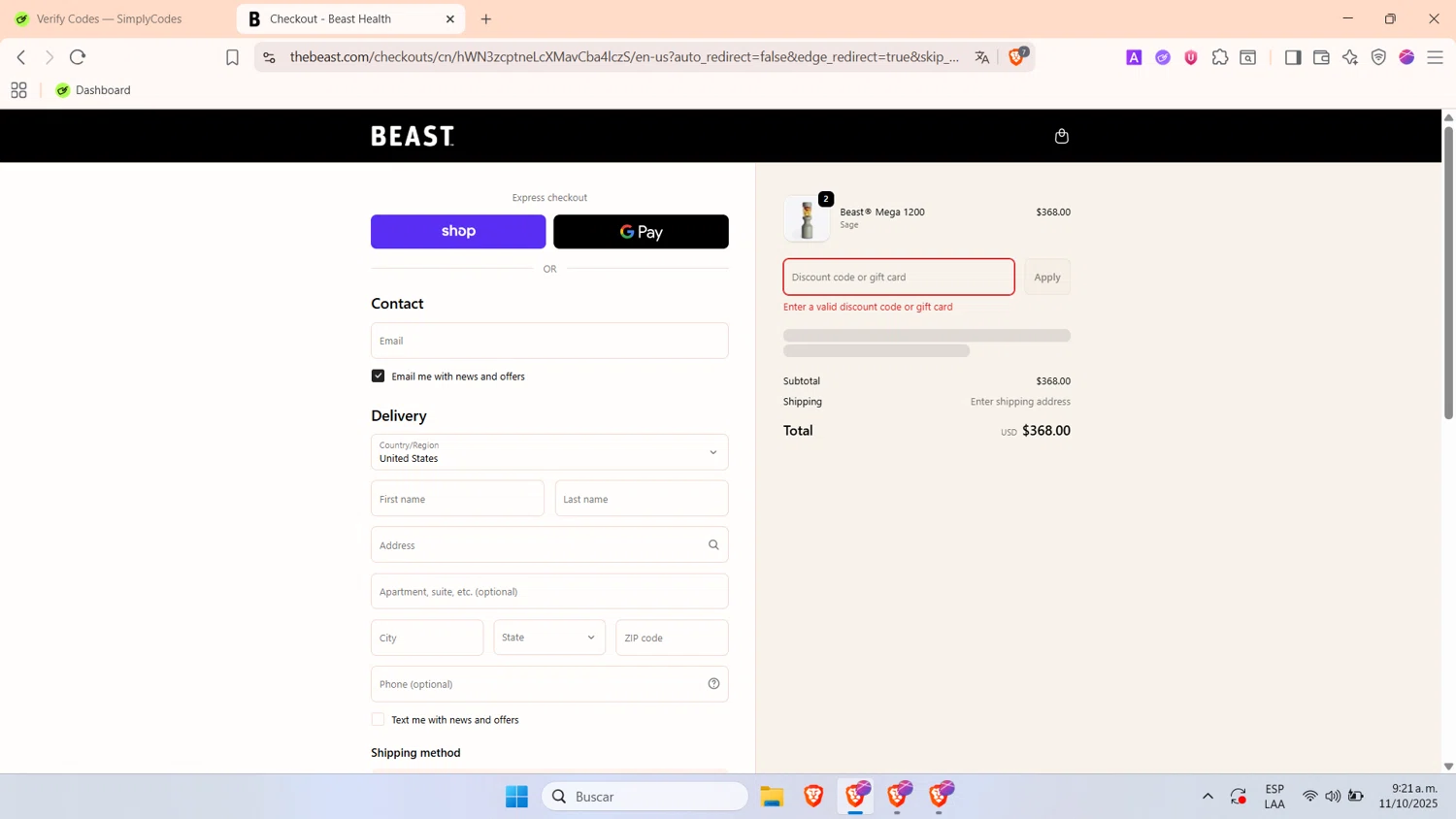Open Wi-Fi network tray icon

point(1310,797)
